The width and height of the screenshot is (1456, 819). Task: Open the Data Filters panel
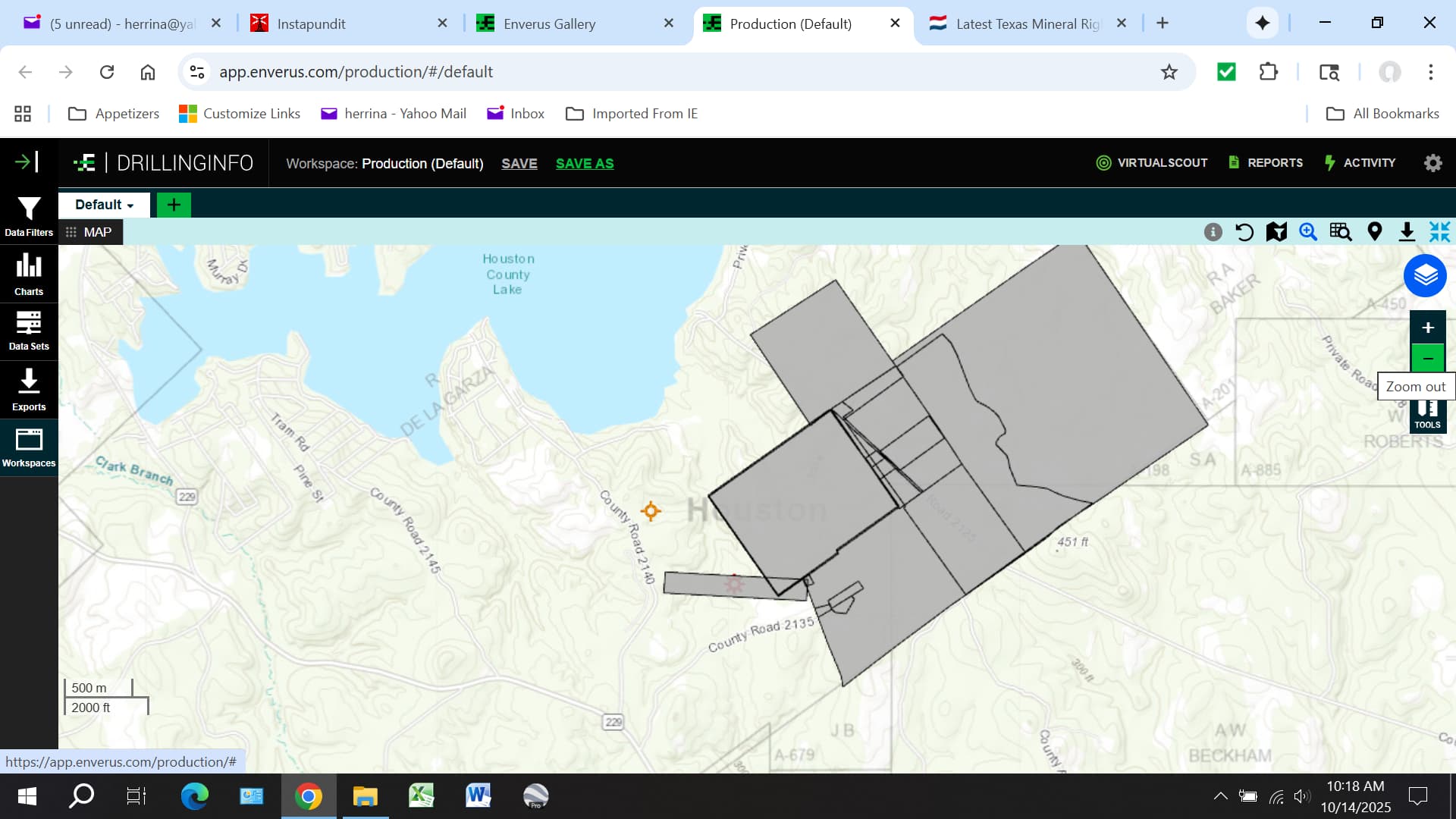[29, 216]
